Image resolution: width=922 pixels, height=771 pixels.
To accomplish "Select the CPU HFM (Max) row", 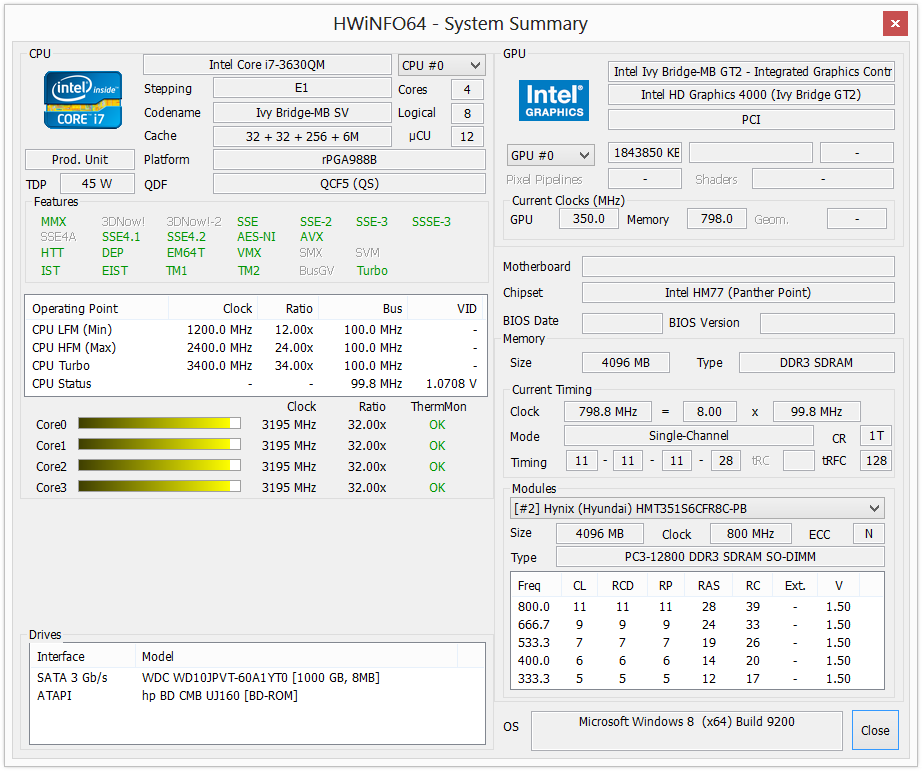I will pyautogui.click(x=255, y=348).
